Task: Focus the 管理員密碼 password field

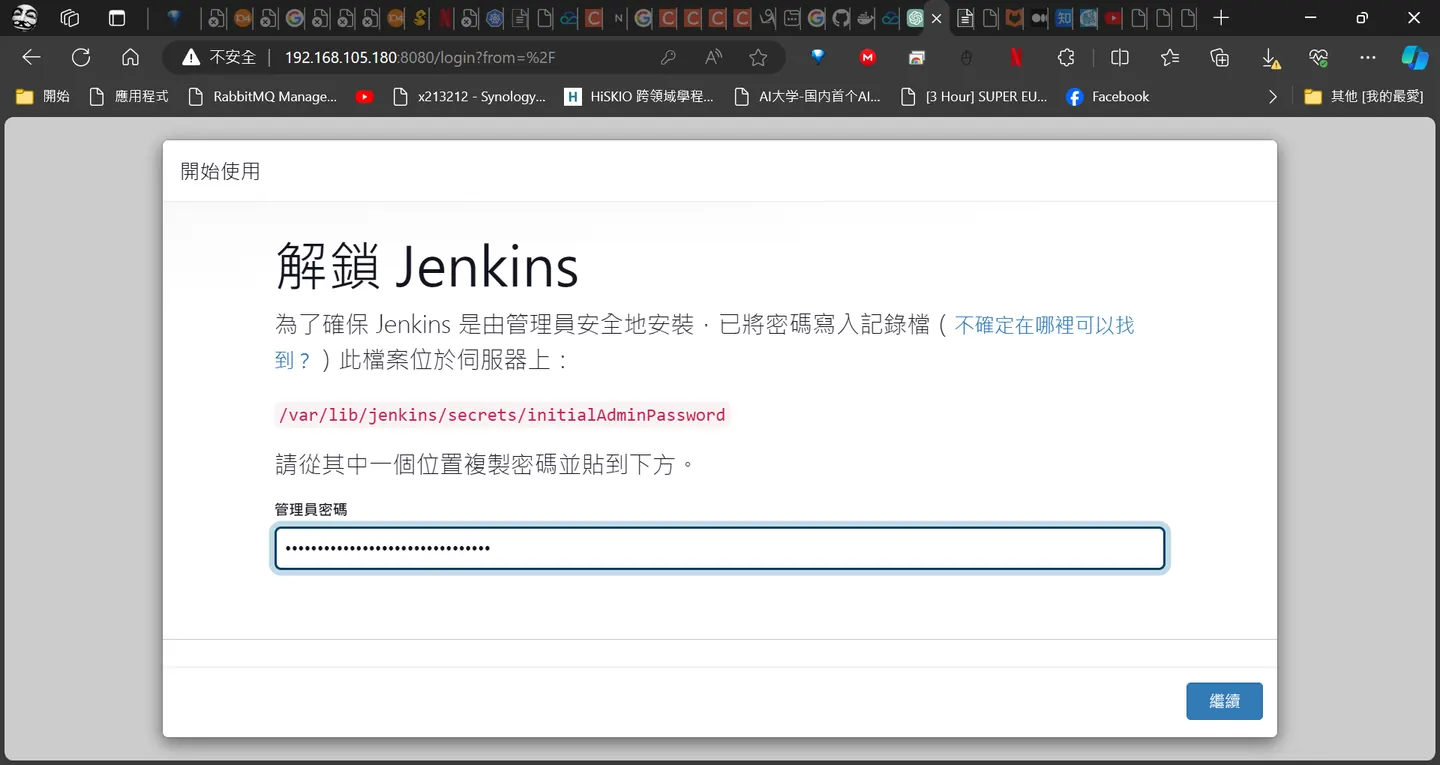Action: tap(720, 549)
